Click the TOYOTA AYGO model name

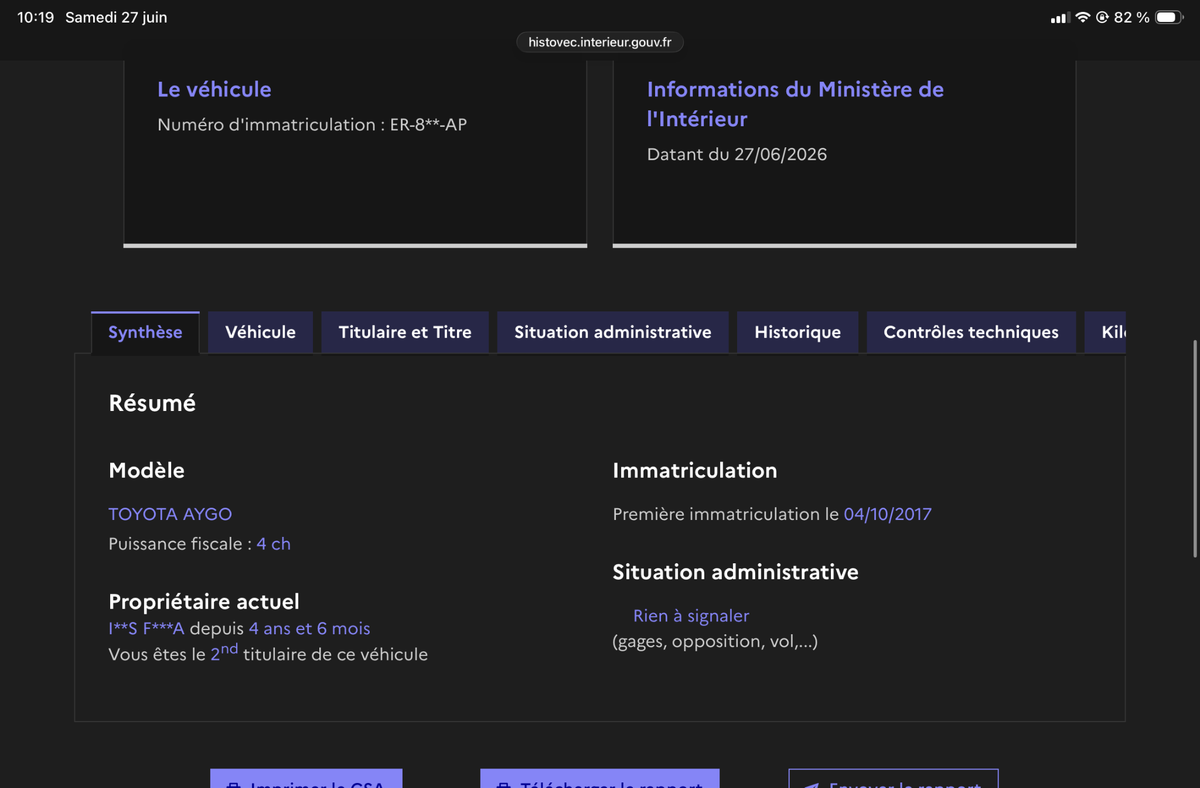[170, 514]
